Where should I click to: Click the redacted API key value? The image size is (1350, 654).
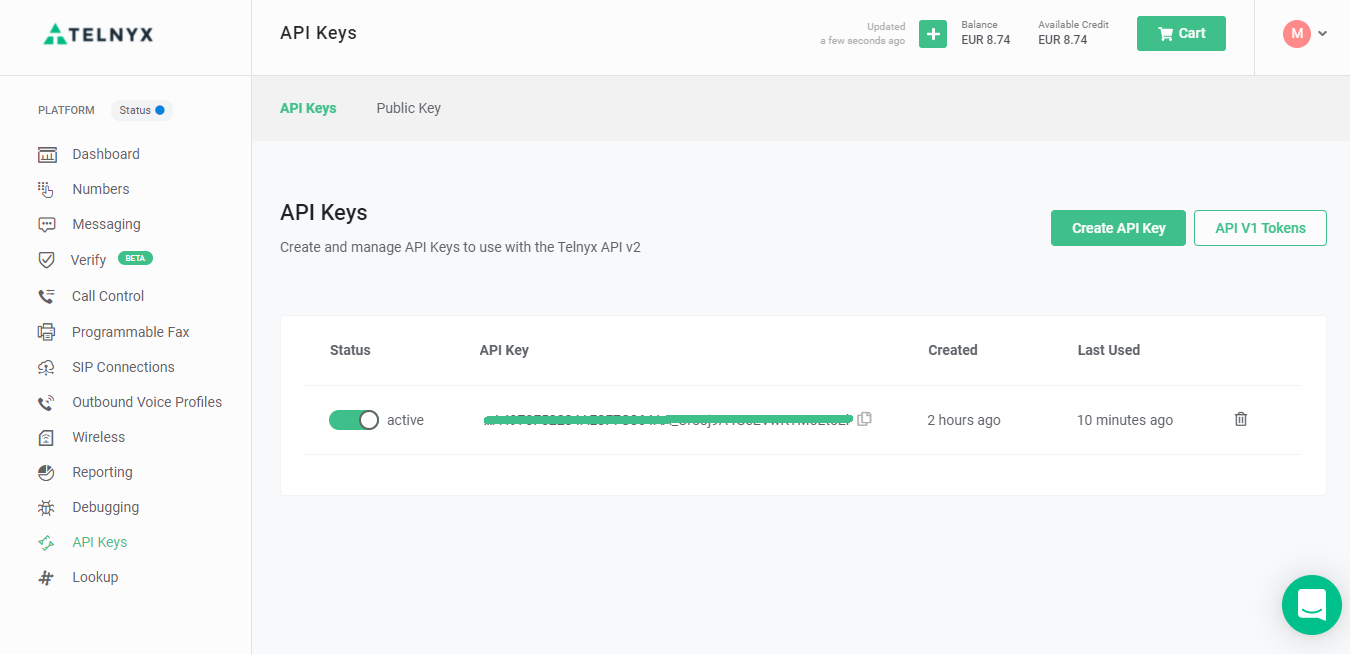click(x=667, y=420)
